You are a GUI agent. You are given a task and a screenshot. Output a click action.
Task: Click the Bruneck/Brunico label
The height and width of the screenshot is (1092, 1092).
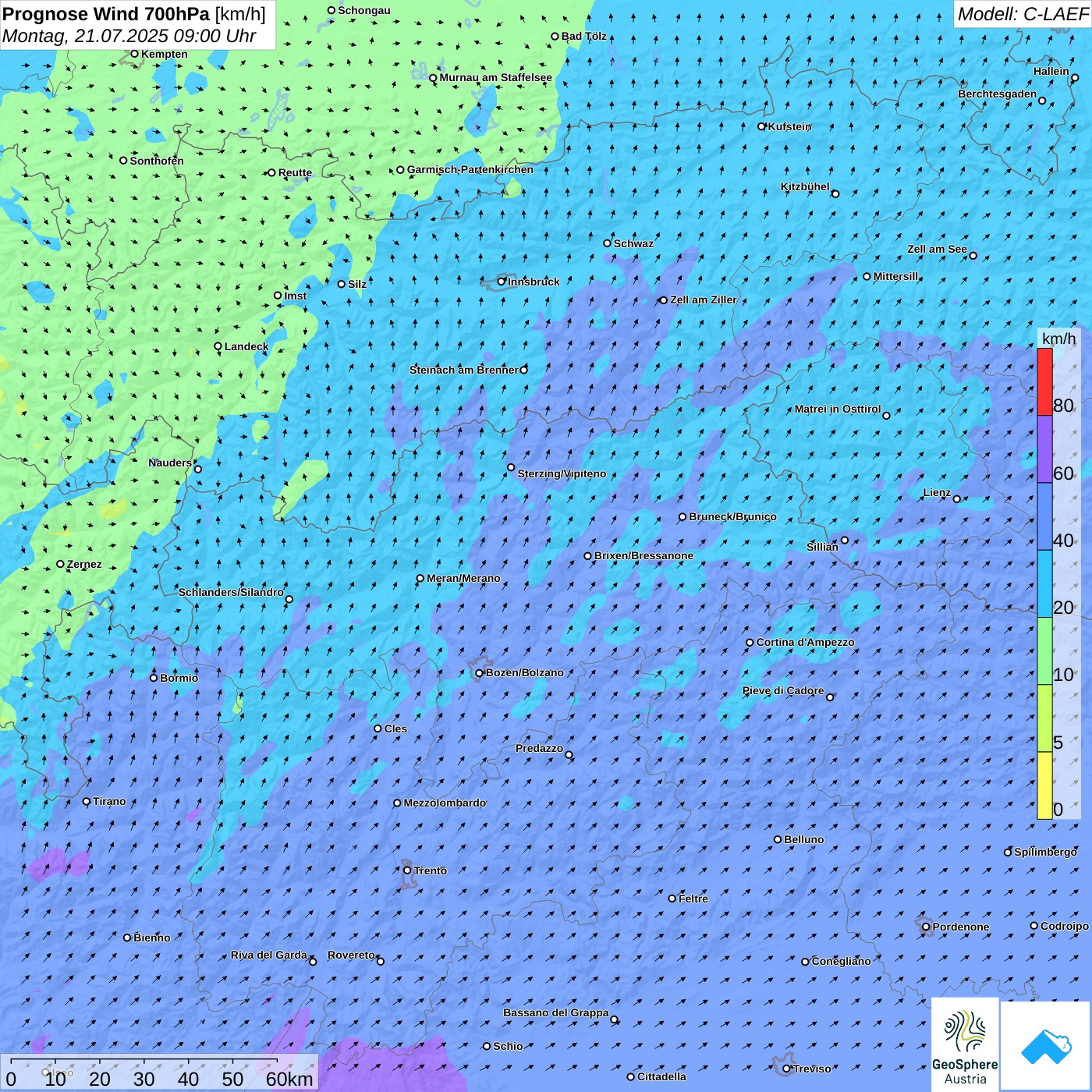click(732, 516)
